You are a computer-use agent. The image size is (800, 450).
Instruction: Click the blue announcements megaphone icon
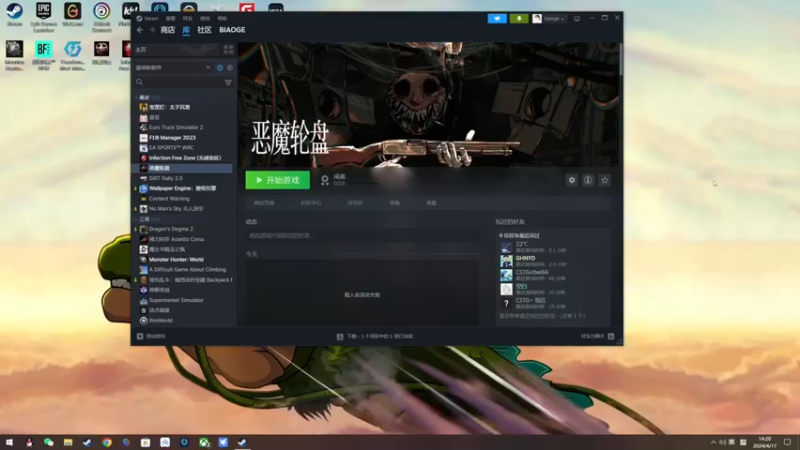click(x=497, y=18)
